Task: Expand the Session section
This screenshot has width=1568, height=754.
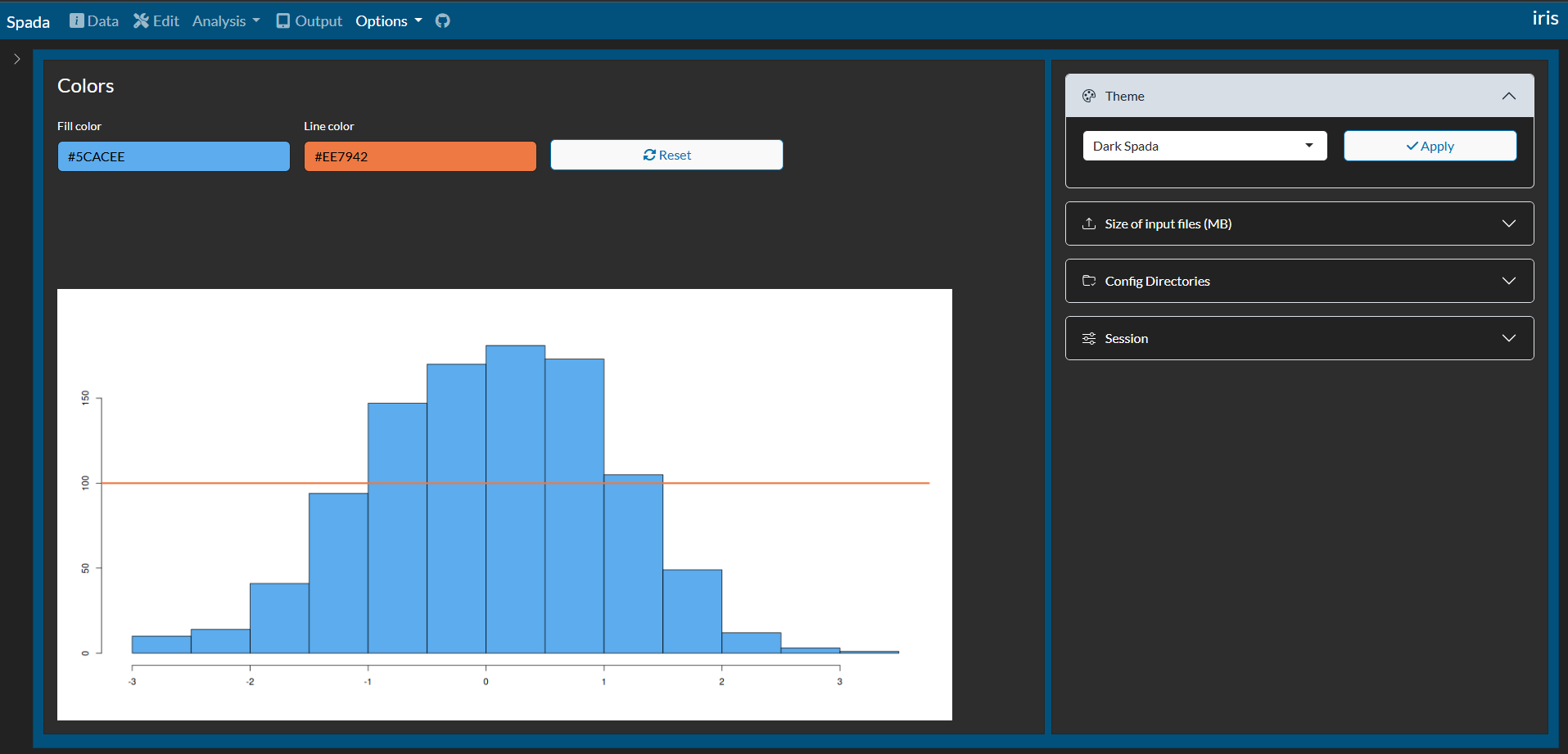Action: [1508, 338]
